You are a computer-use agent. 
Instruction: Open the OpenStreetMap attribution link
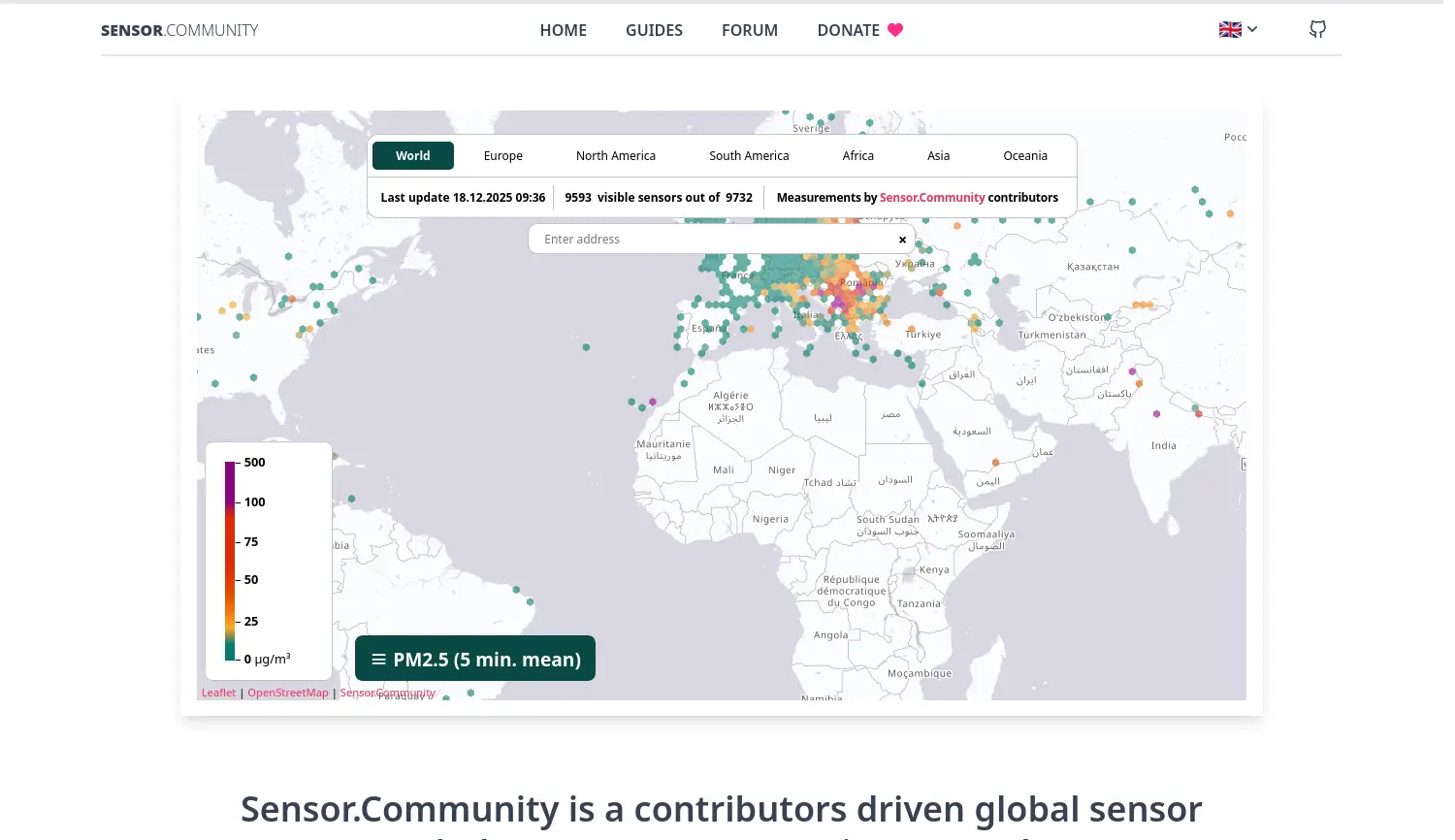pyautogui.click(x=287, y=692)
